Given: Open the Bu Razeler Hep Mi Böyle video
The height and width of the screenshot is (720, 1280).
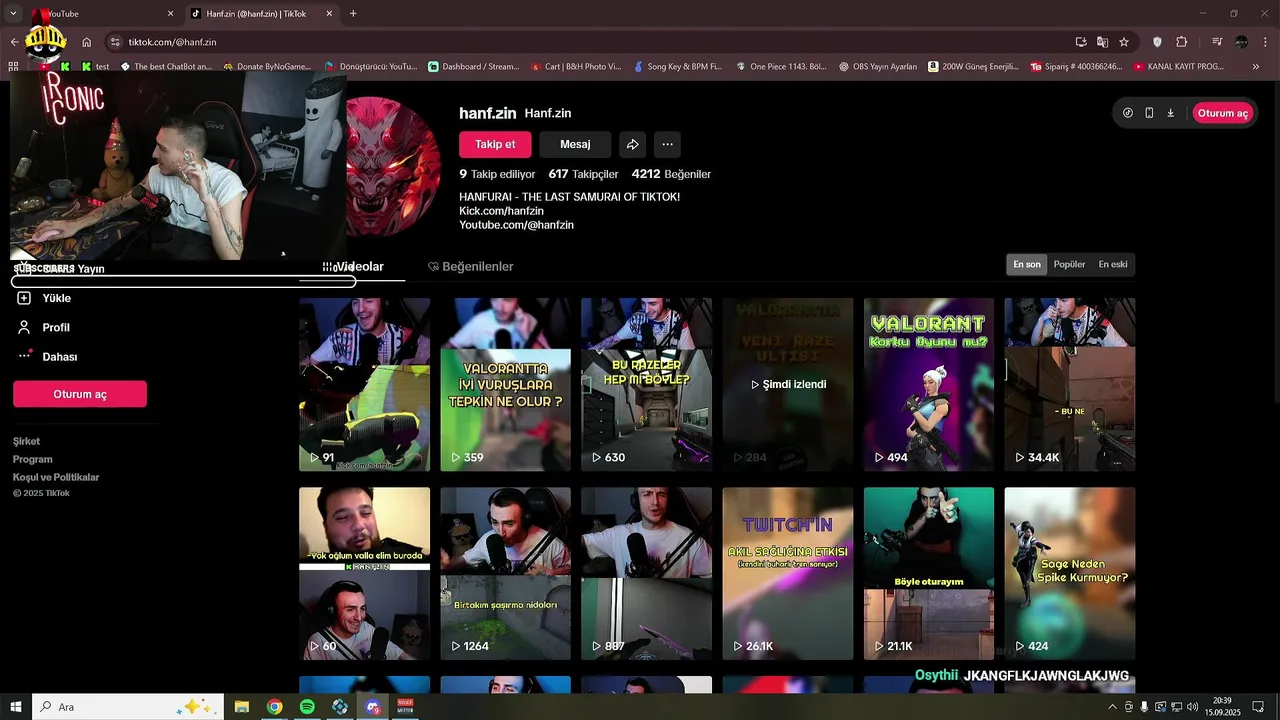Looking at the screenshot, I should (646, 384).
